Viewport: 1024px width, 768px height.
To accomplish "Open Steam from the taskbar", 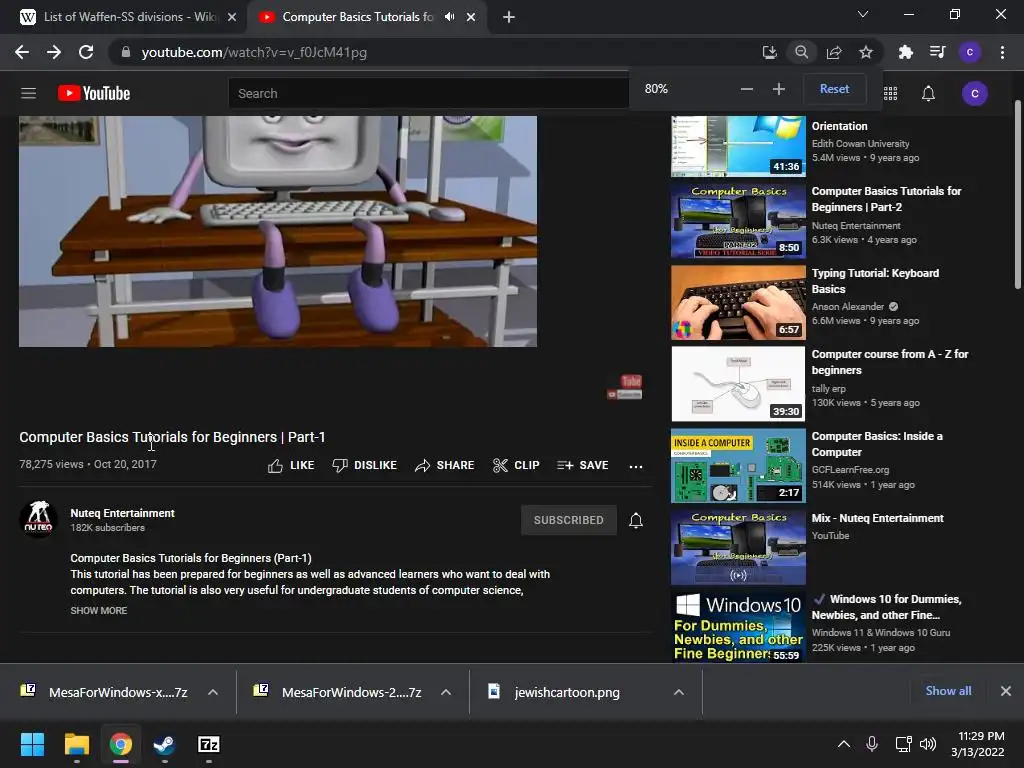I will [x=164, y=744].
